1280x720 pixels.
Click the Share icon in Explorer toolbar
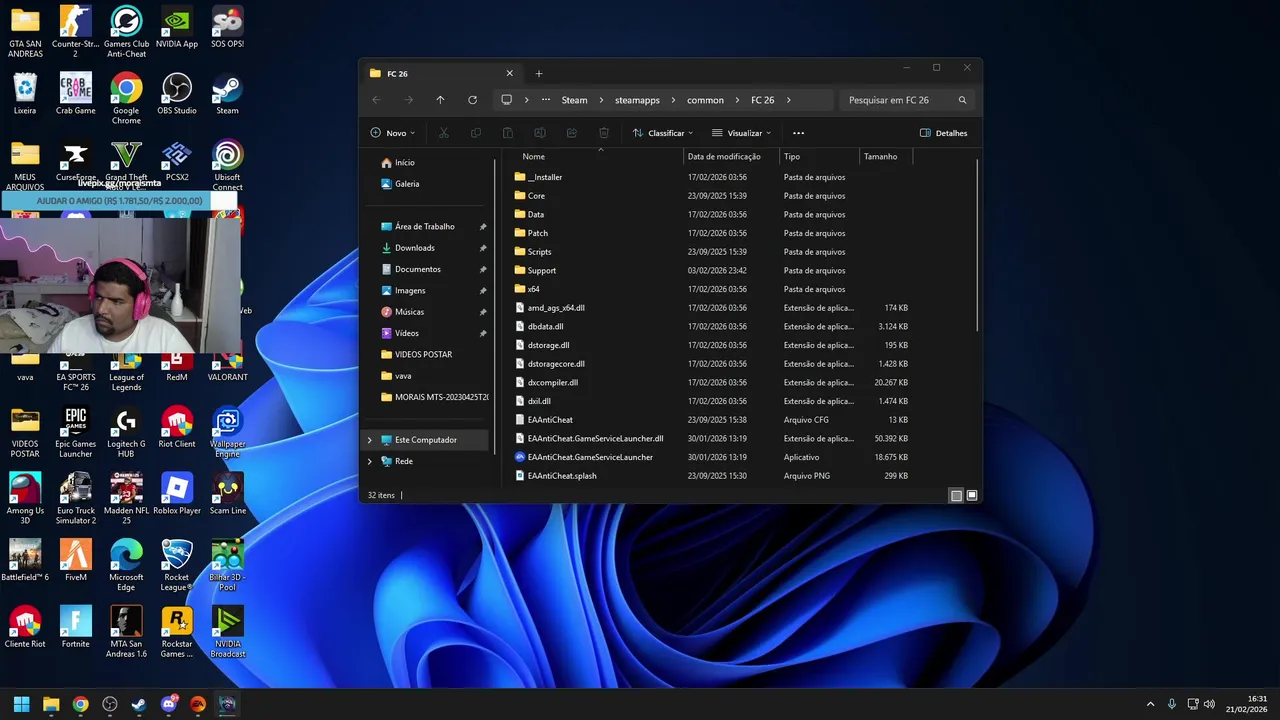pos(572,133)
